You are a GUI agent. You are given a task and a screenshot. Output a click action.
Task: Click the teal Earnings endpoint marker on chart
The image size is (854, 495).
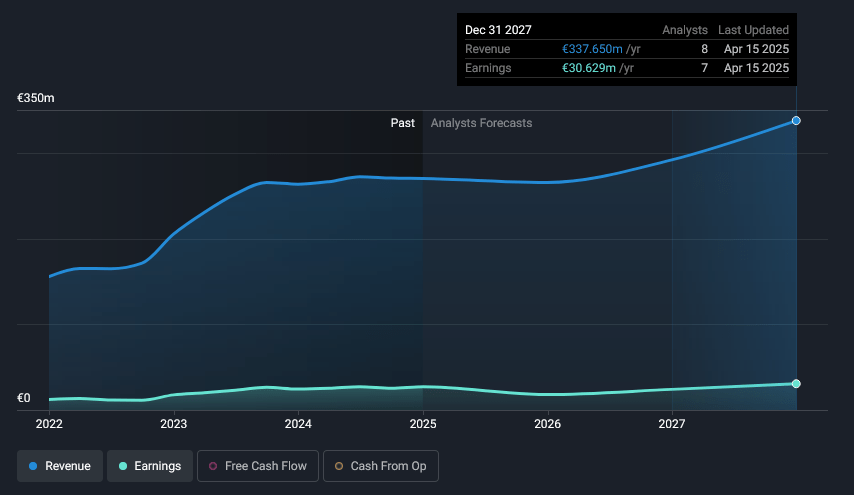click(796, 384)
